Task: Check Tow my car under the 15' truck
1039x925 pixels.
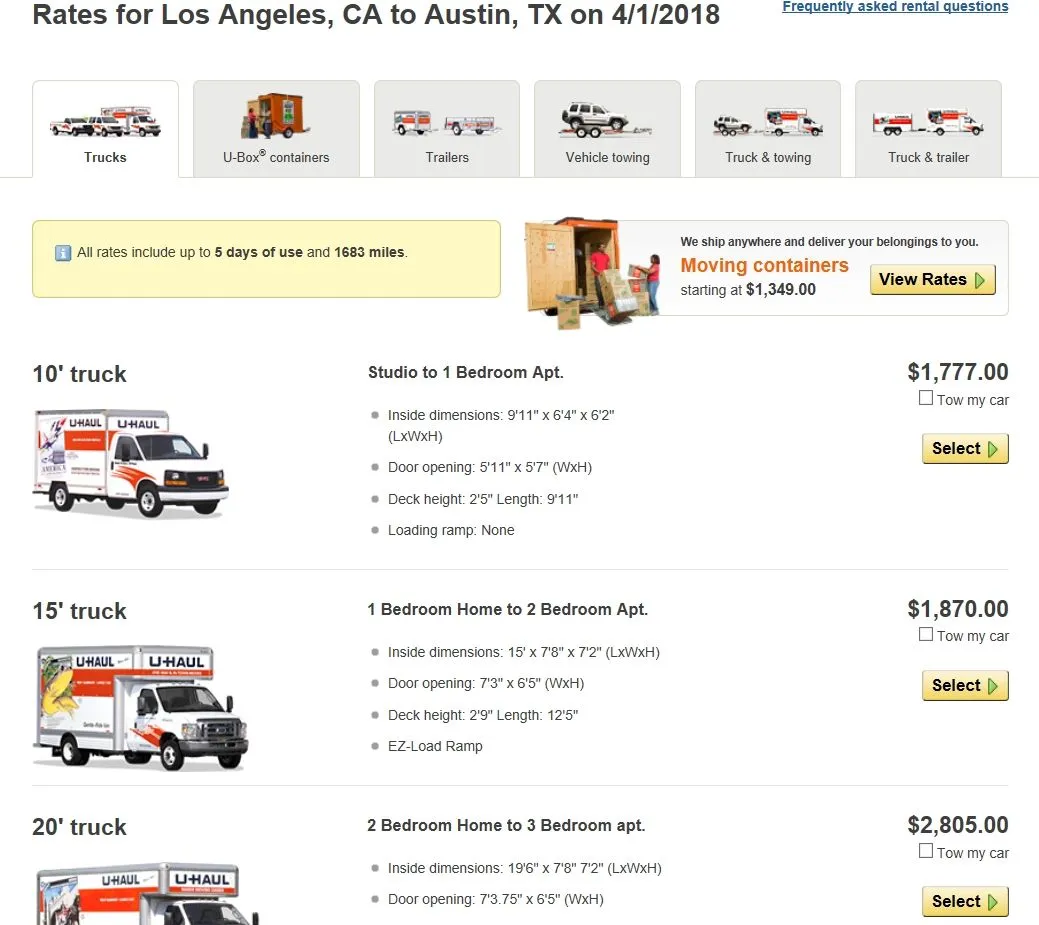Action: 926,634
